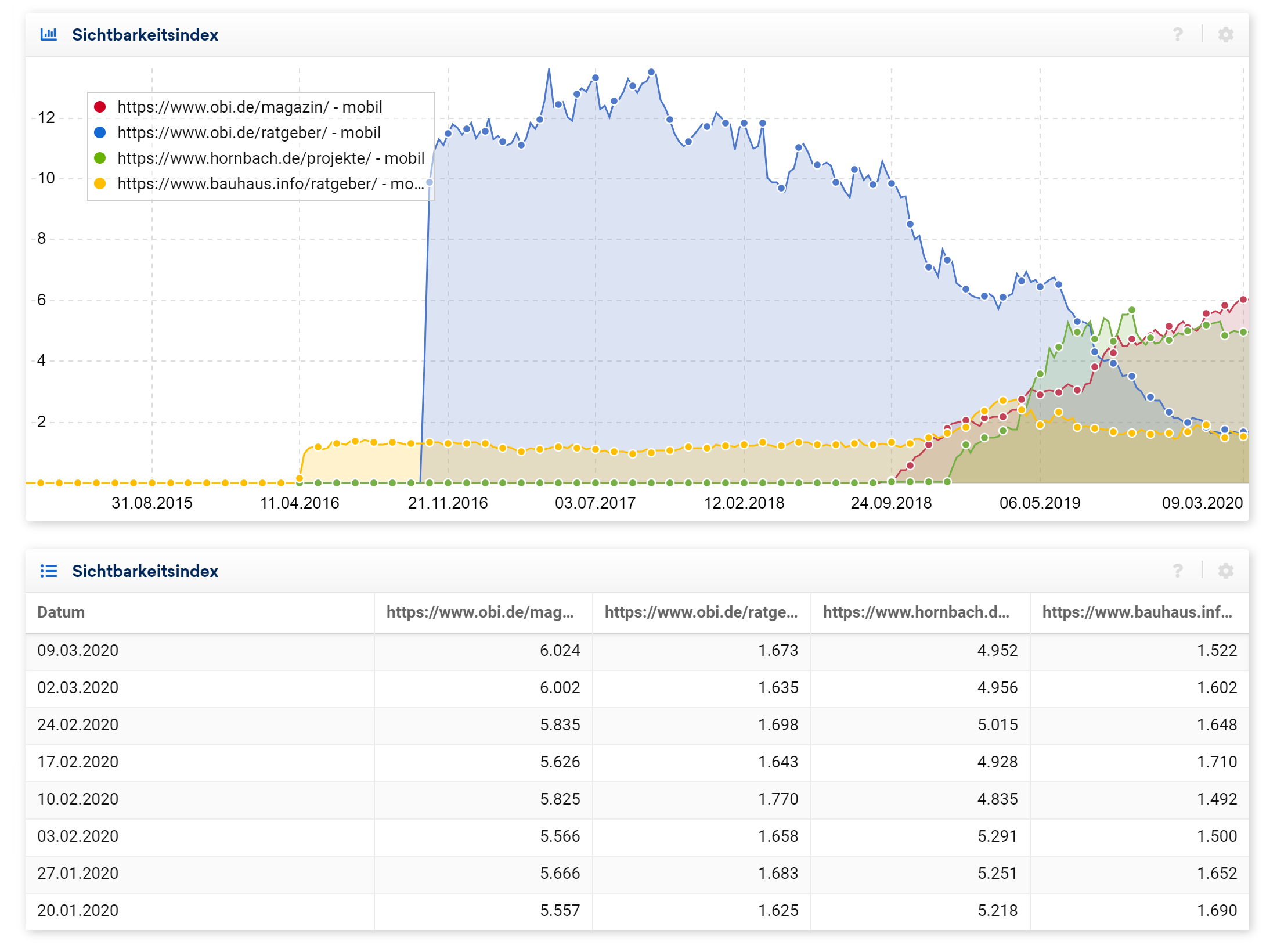Open chart panel settings gear icon
The width and height of the screenshot is (1277, 952).
1225,35
